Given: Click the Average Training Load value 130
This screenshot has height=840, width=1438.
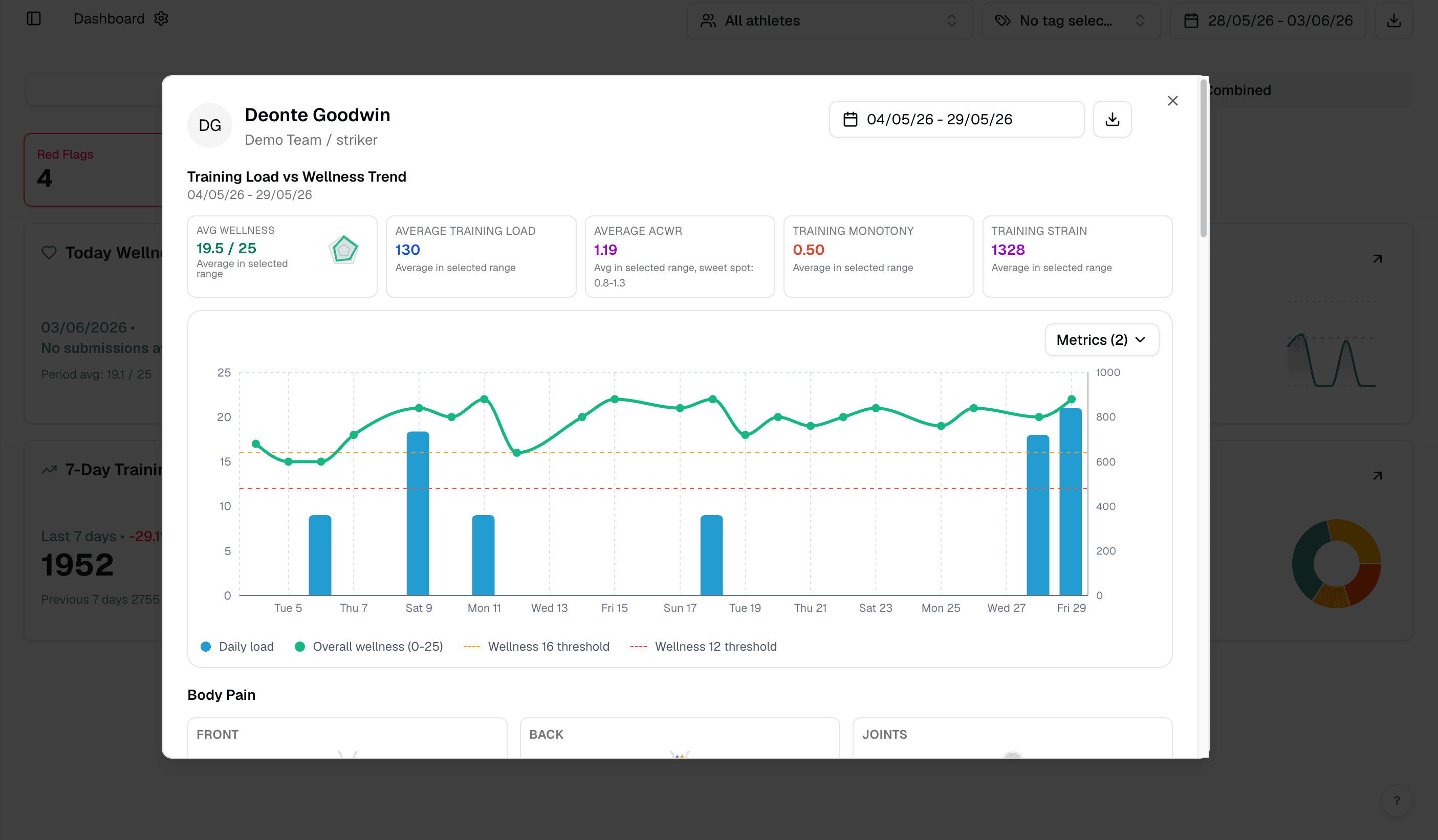Looking at the screenshot, I should pos(407,250).
